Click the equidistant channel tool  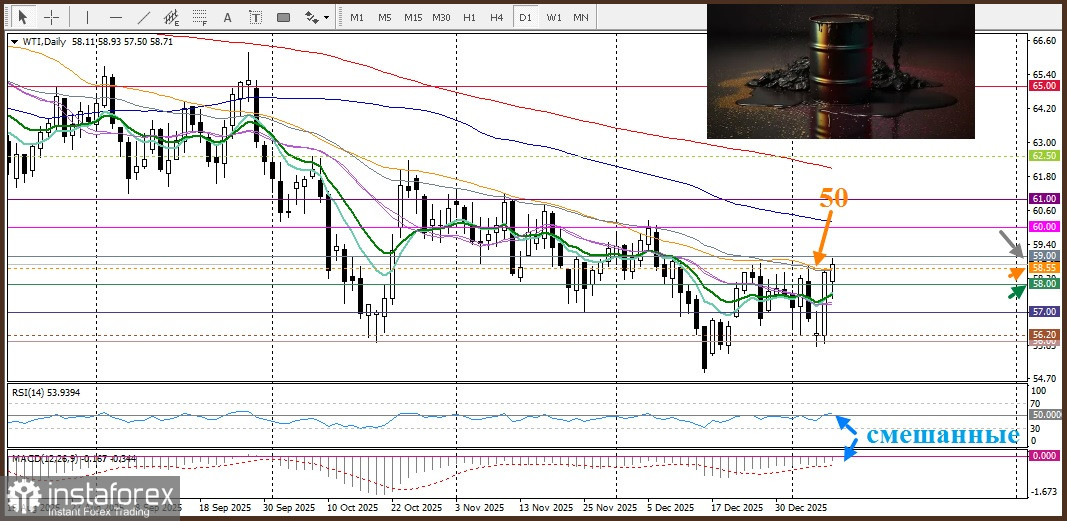172,16
